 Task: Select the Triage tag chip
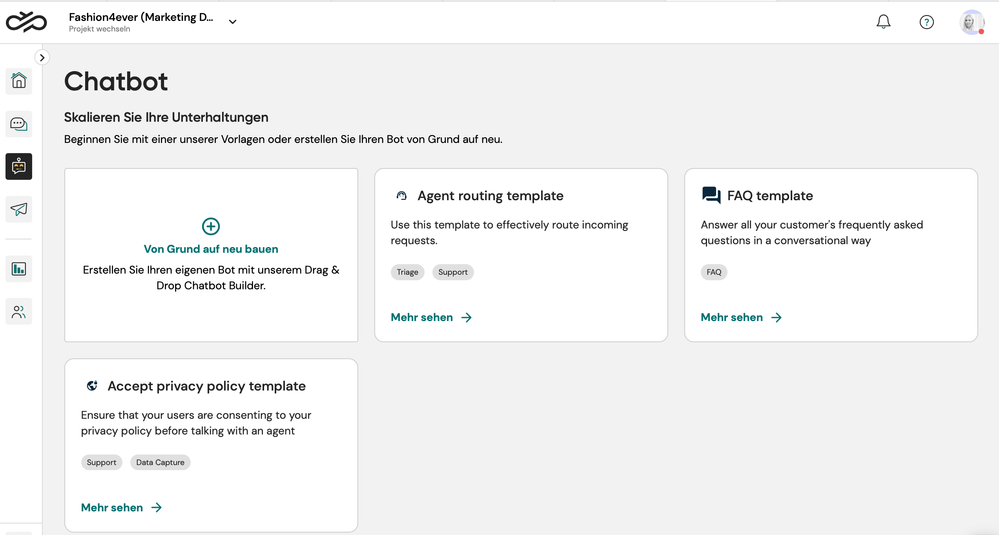point(407,272)
